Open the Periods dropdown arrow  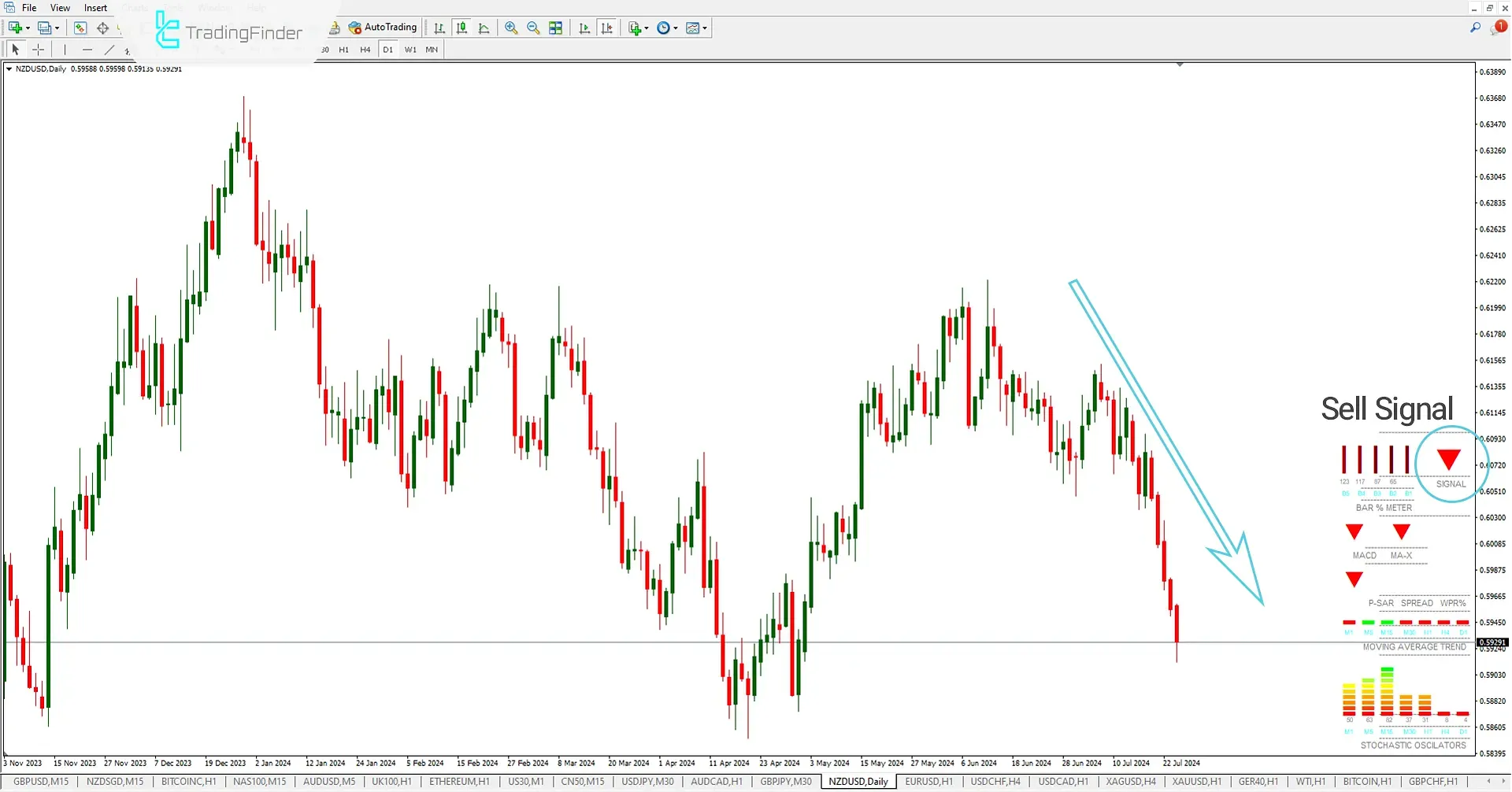click(674, 28)
